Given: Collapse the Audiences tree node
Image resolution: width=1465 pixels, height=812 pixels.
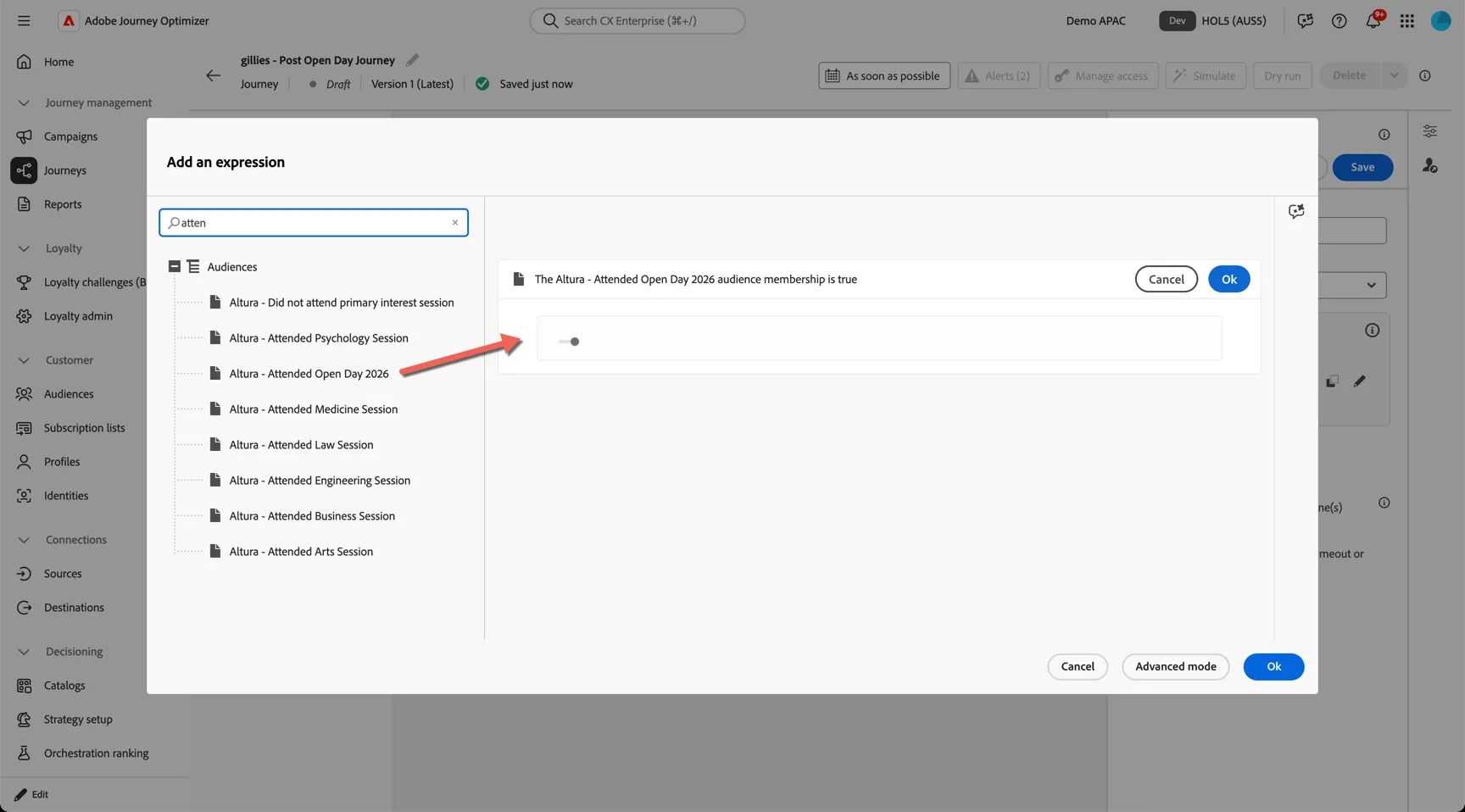Looking at the screenshot, I should tap(174, 266).
